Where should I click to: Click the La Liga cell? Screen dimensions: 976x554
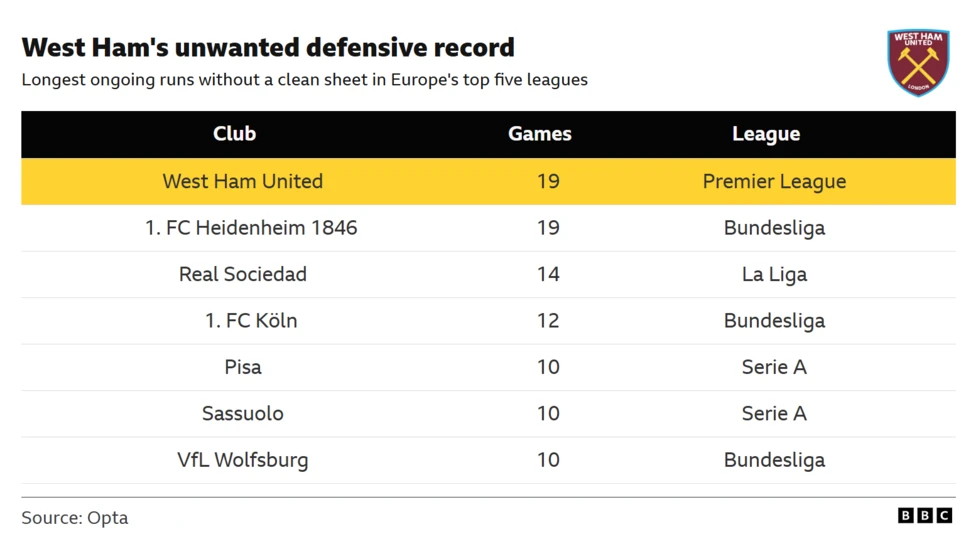coord(774,274)
